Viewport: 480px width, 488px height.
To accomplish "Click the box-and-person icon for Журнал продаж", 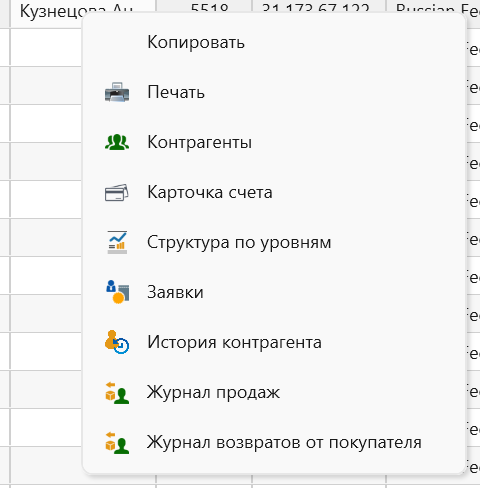I will [x=117, y=393].
